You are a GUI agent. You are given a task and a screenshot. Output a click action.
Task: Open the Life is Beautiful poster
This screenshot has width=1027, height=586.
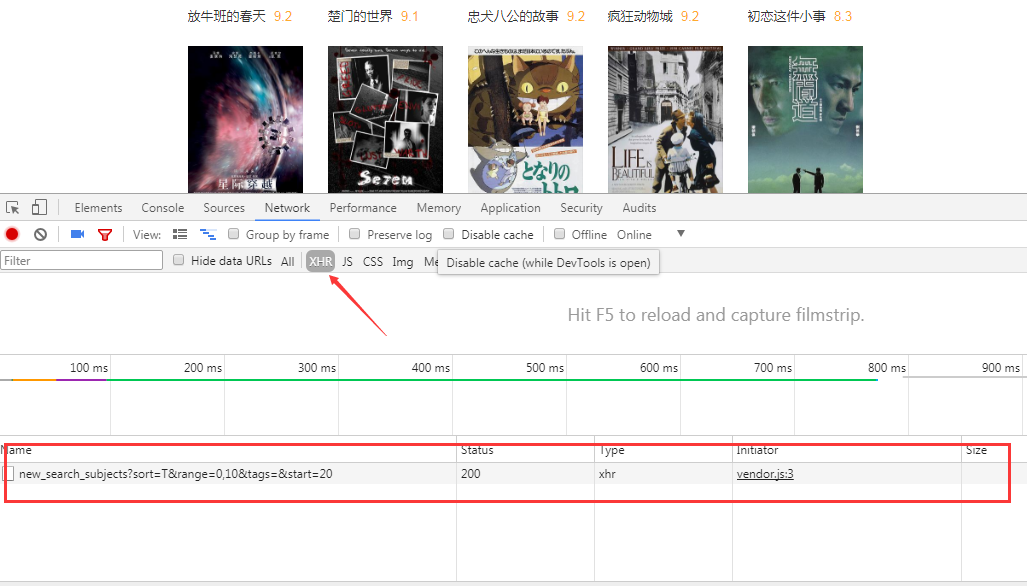coord(665,119)
